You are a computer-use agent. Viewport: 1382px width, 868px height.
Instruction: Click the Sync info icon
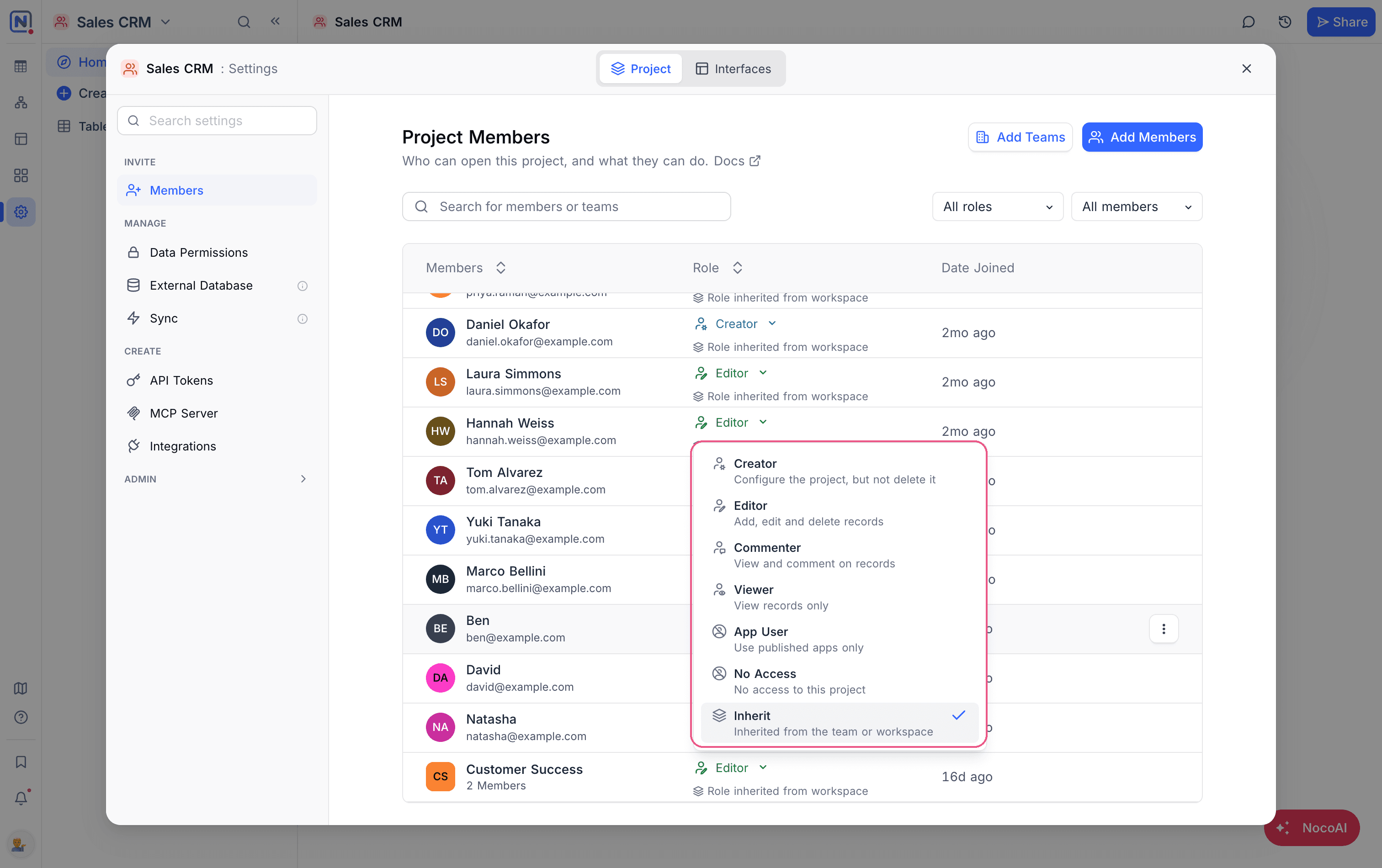point(303,318)
